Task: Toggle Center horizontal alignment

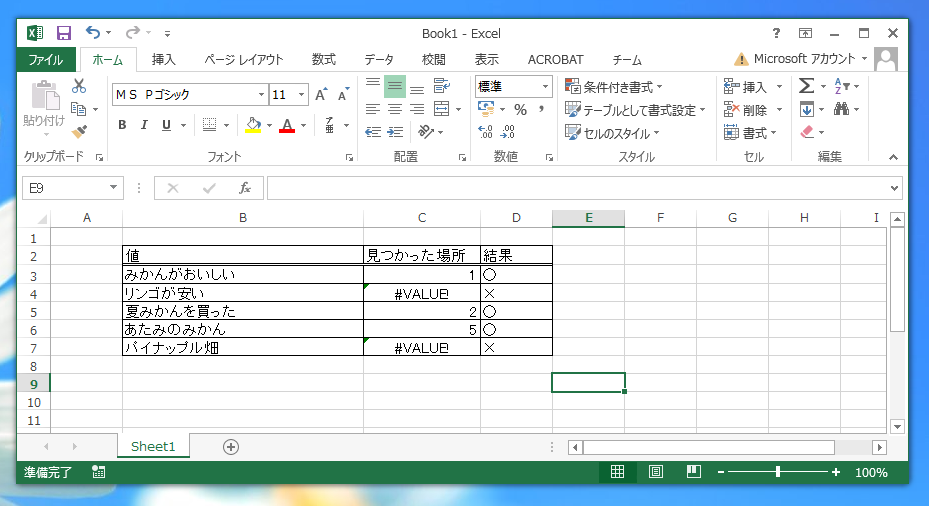Action: tap(395, 109)
